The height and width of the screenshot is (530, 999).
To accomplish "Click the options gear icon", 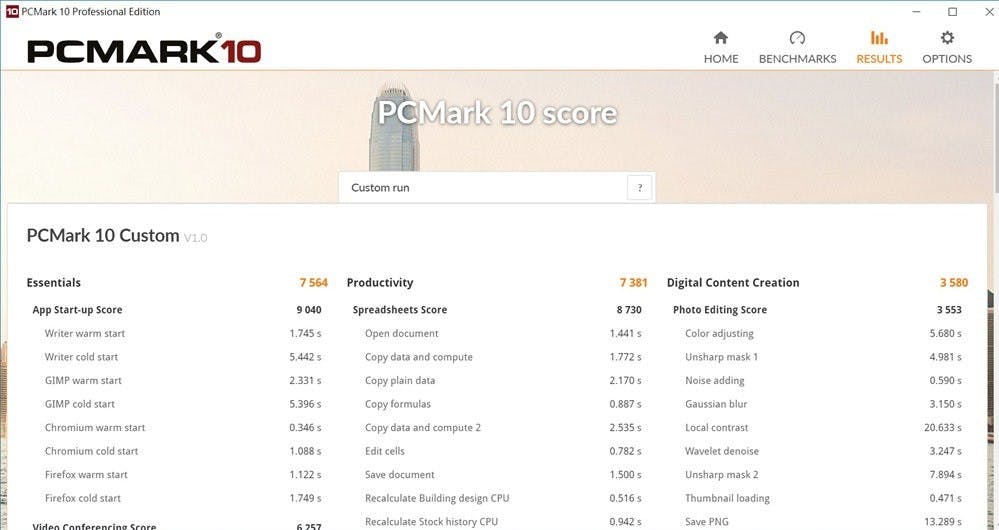I will tap(947, 38).
